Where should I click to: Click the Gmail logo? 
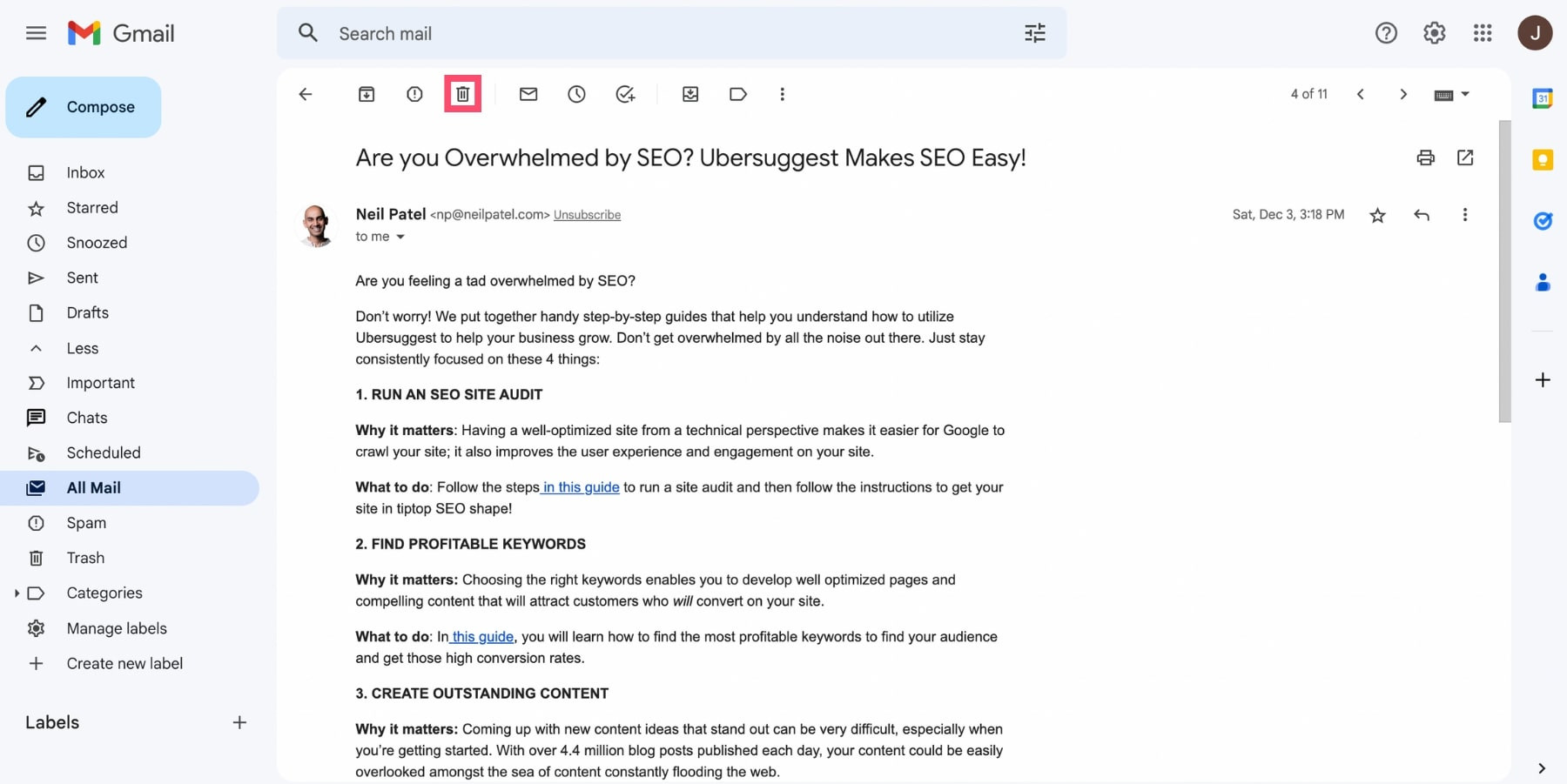(121, 33)
